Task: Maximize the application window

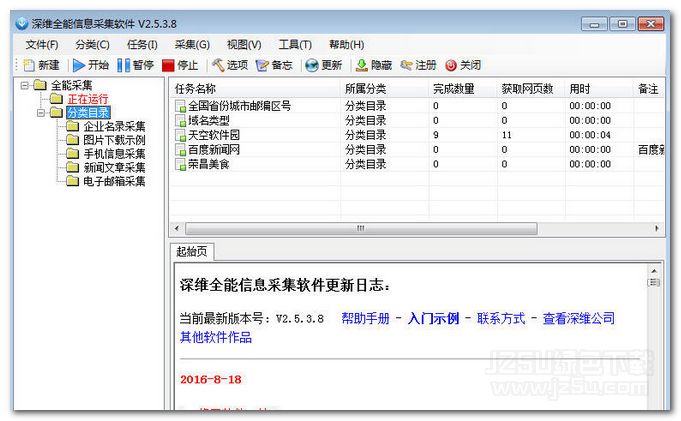Action: (x=622, y=24)
